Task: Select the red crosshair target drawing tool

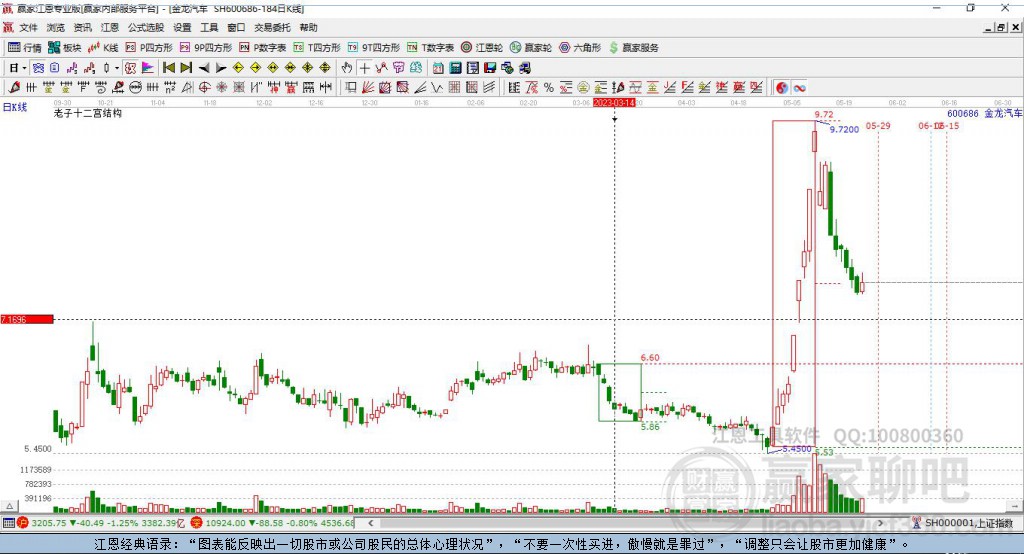Action: (204, 87)
